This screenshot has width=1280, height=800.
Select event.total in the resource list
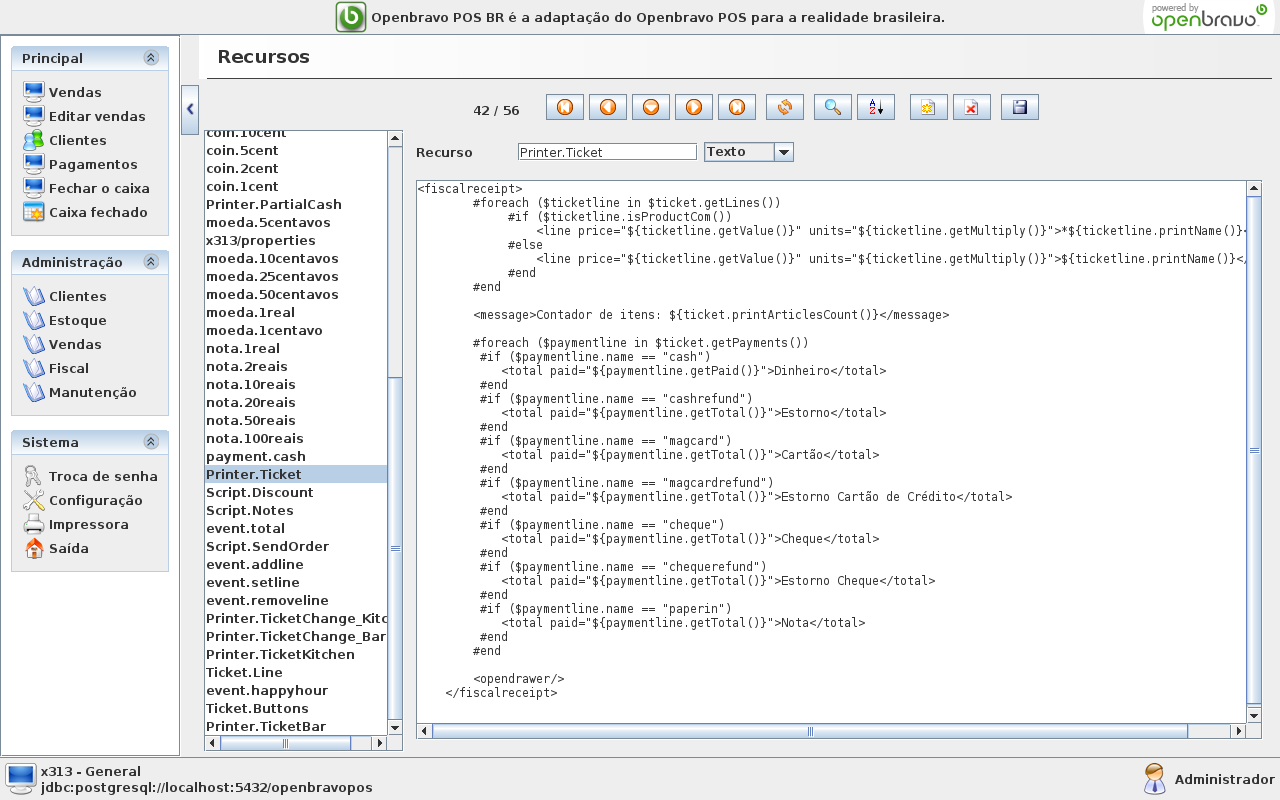(296, 528)
